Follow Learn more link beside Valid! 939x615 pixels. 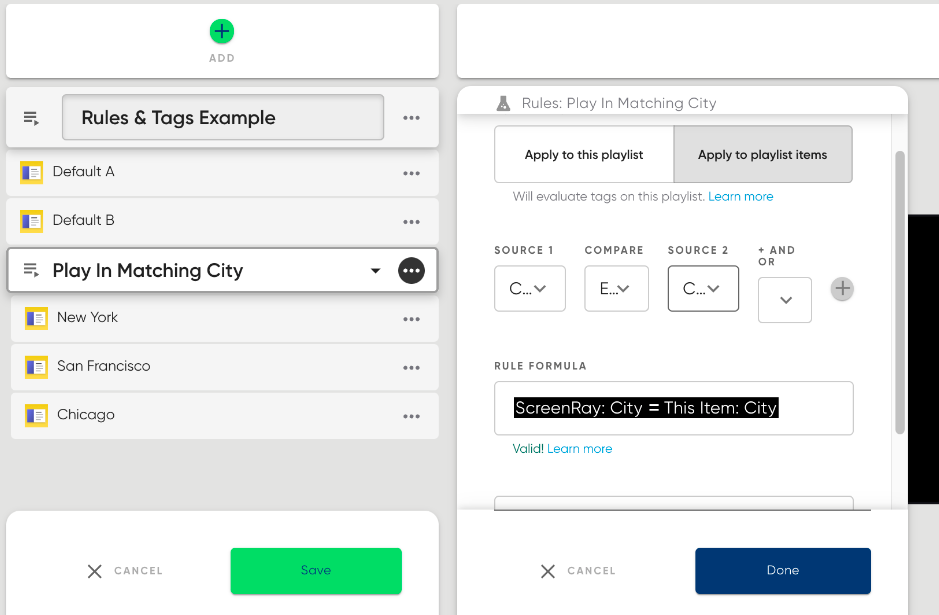tap(580, 449)
